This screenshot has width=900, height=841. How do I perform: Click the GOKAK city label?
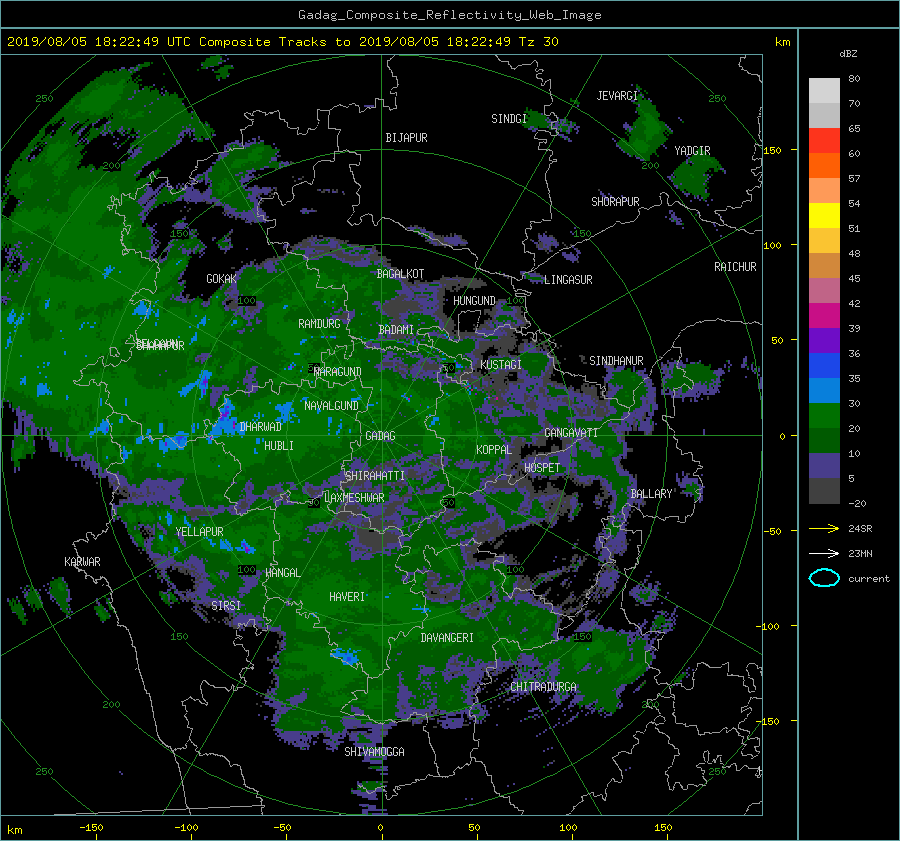tap(221, 279)
